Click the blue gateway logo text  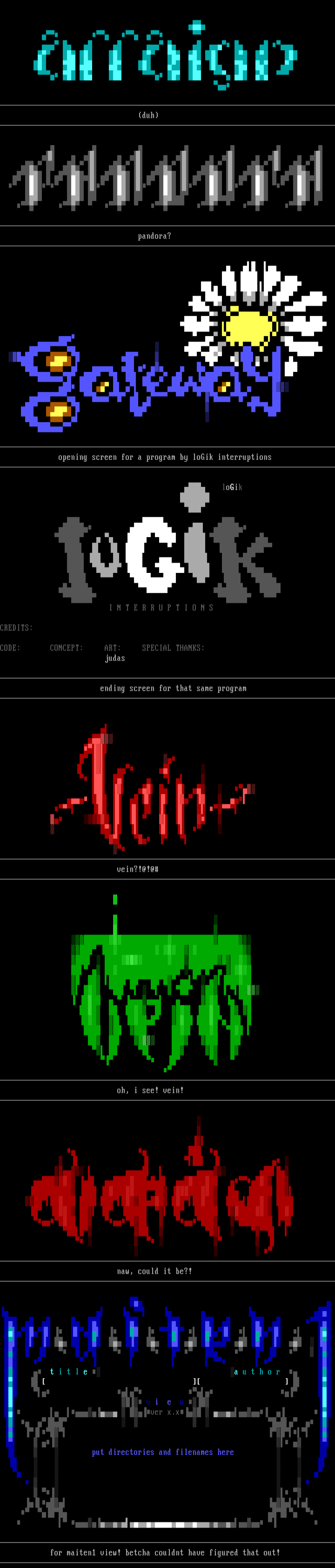146,384
